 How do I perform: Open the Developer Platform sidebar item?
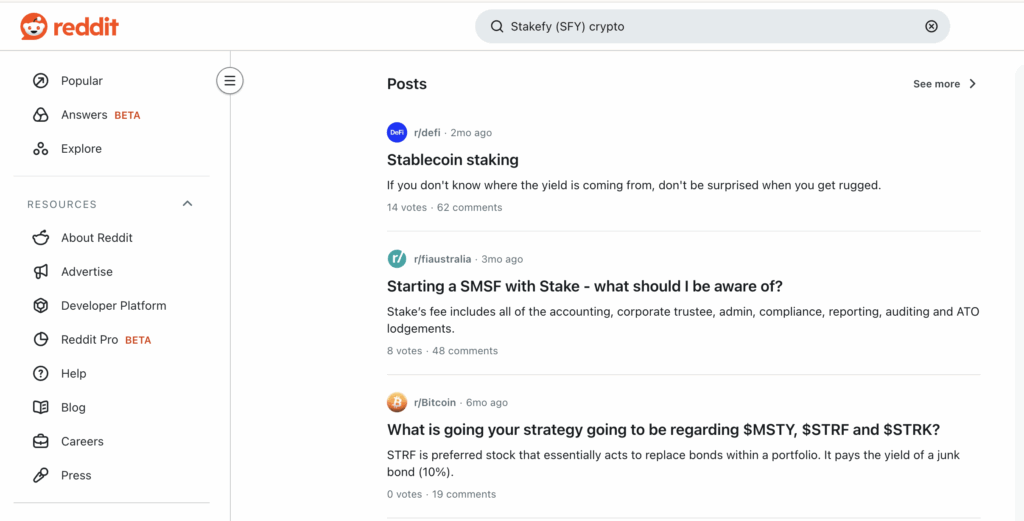click(x=113, y=306)
